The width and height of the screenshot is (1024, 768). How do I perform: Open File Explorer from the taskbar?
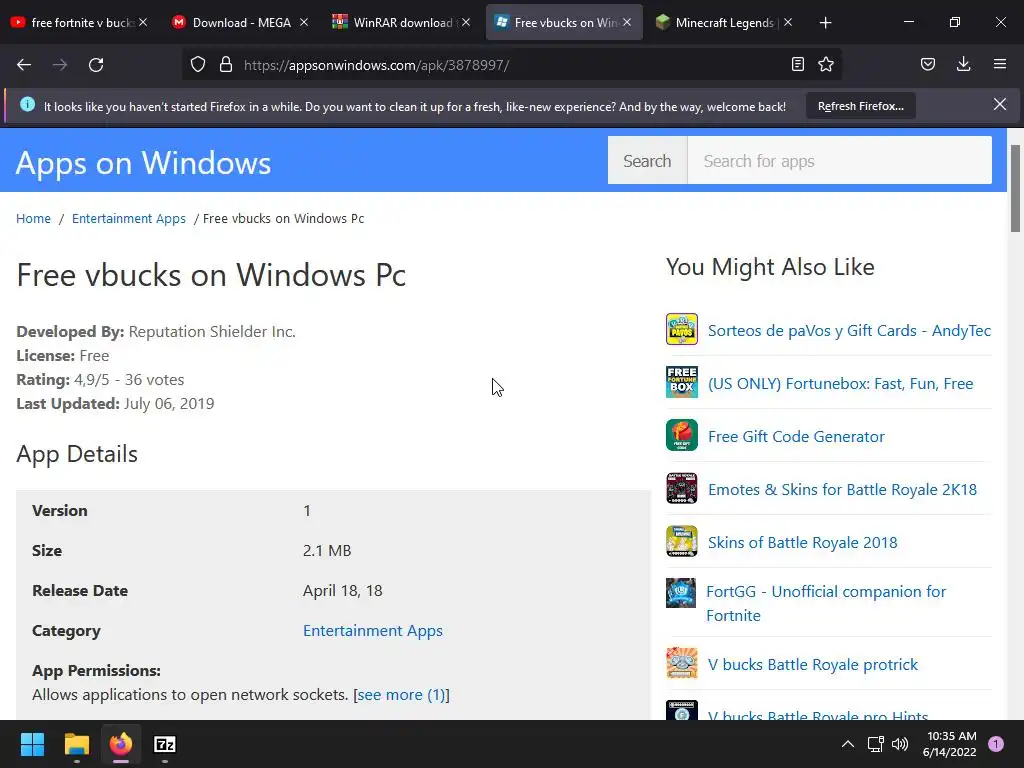click(76, 744)
